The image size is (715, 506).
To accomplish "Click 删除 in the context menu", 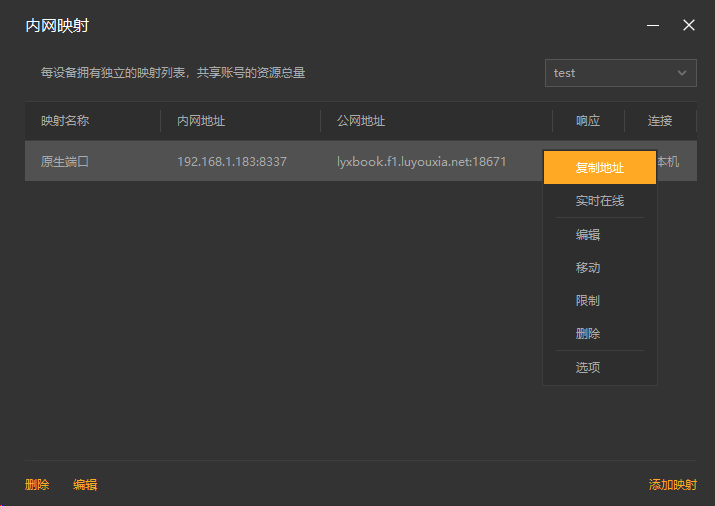I will click(588, 334).
